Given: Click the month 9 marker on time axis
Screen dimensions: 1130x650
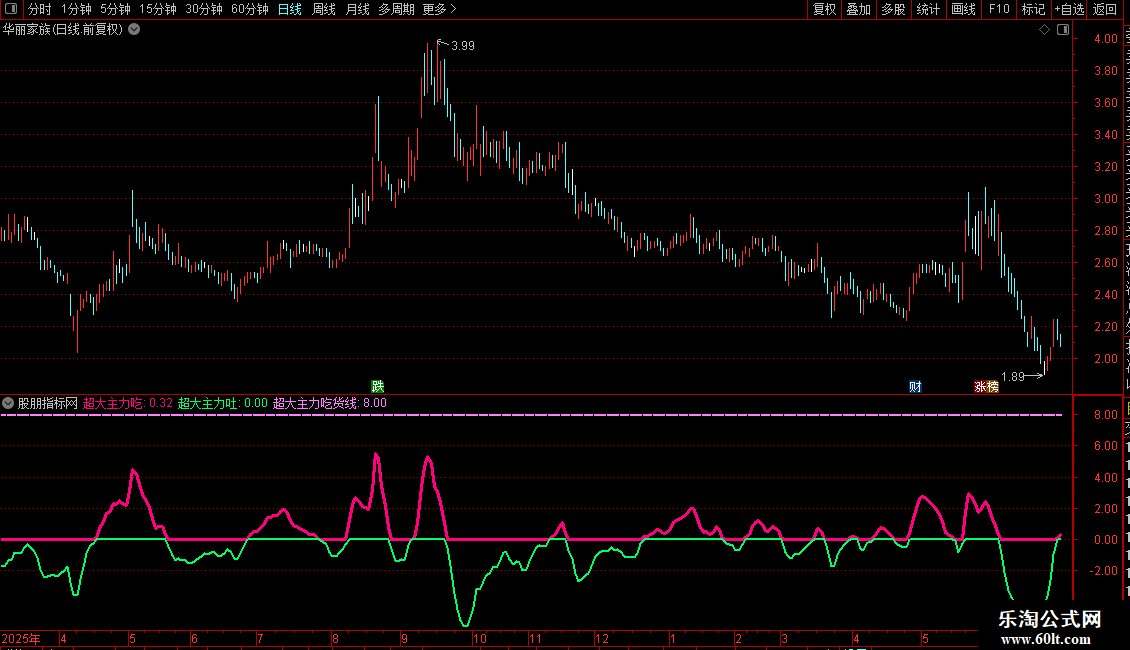Looking at the screenshot, I should tap(404, 639).
